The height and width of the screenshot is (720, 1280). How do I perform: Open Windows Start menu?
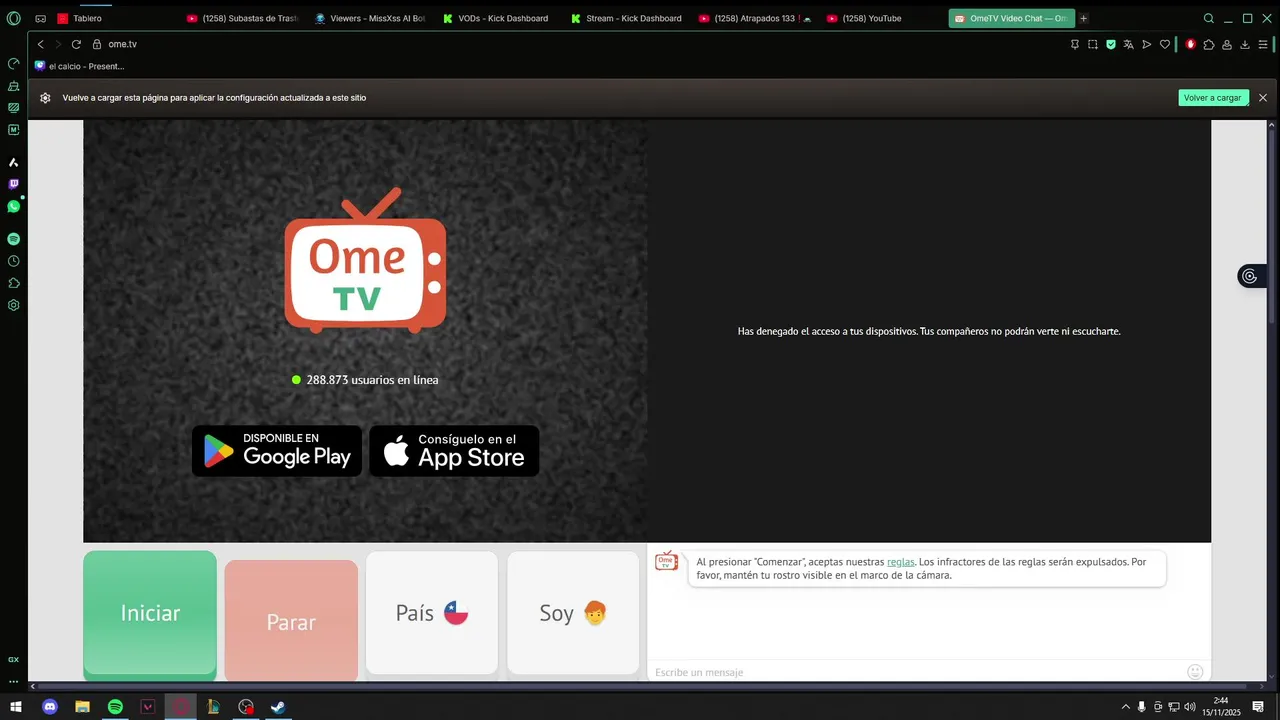coord(16,707)
